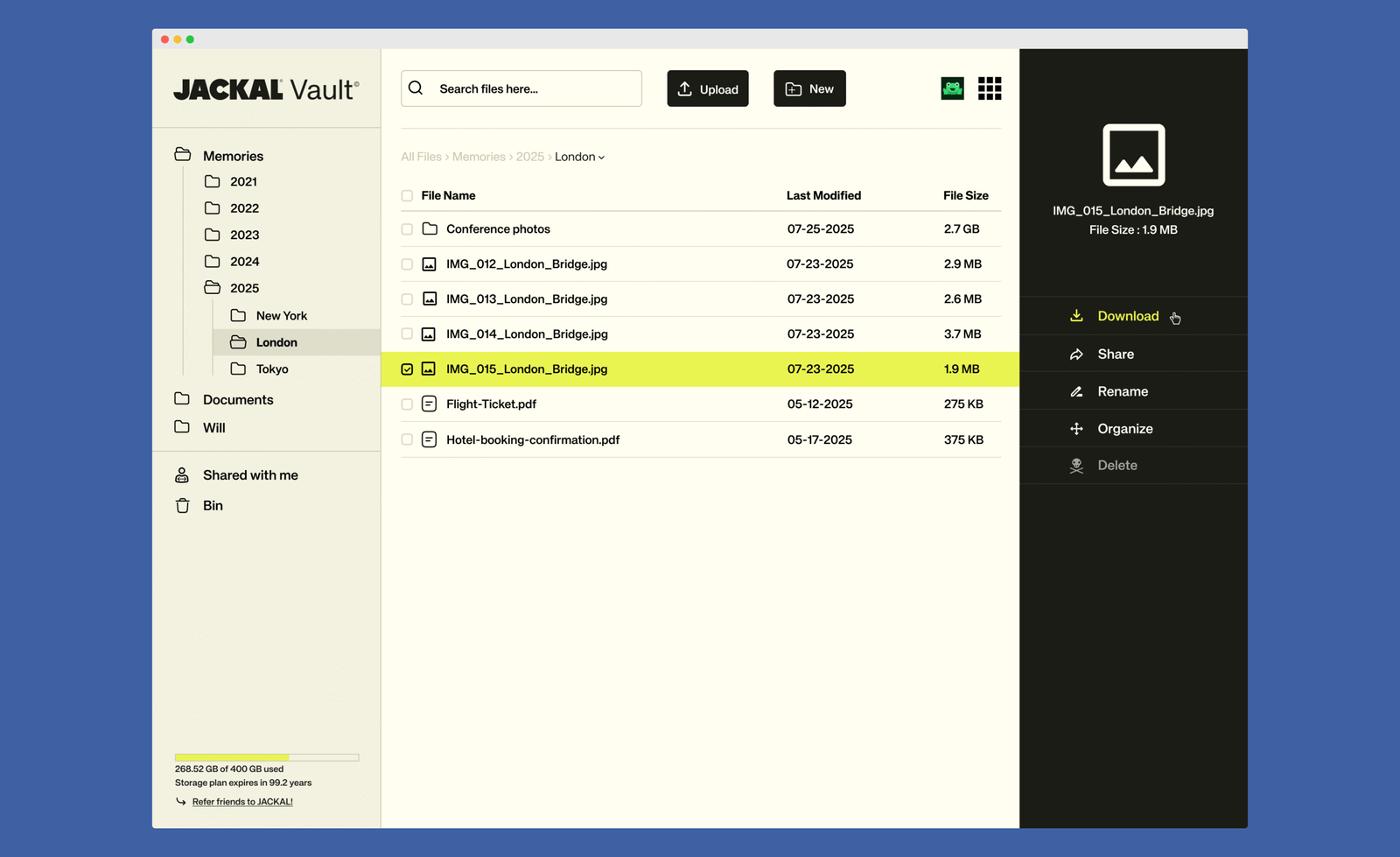Toggle the select-all checkbox beside File Name
This screenshot has height=857, width=1400.
coord(407,196)
